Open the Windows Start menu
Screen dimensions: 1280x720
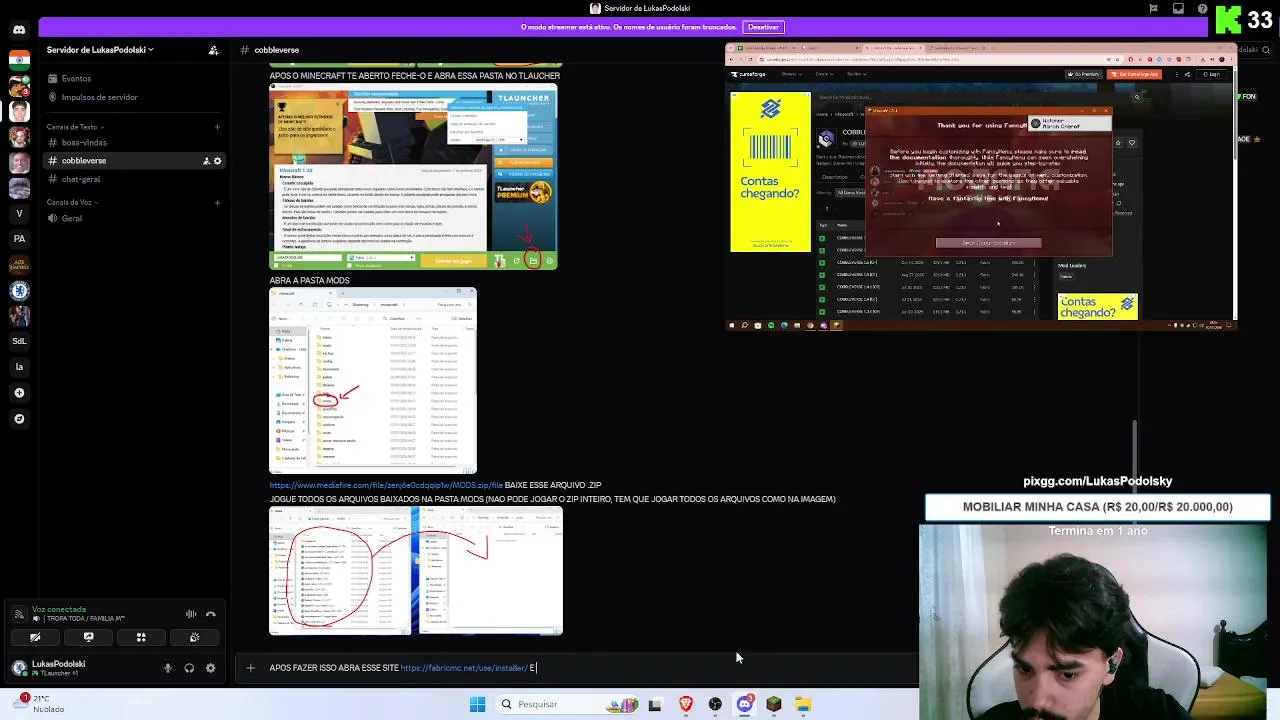click(477, 704)
